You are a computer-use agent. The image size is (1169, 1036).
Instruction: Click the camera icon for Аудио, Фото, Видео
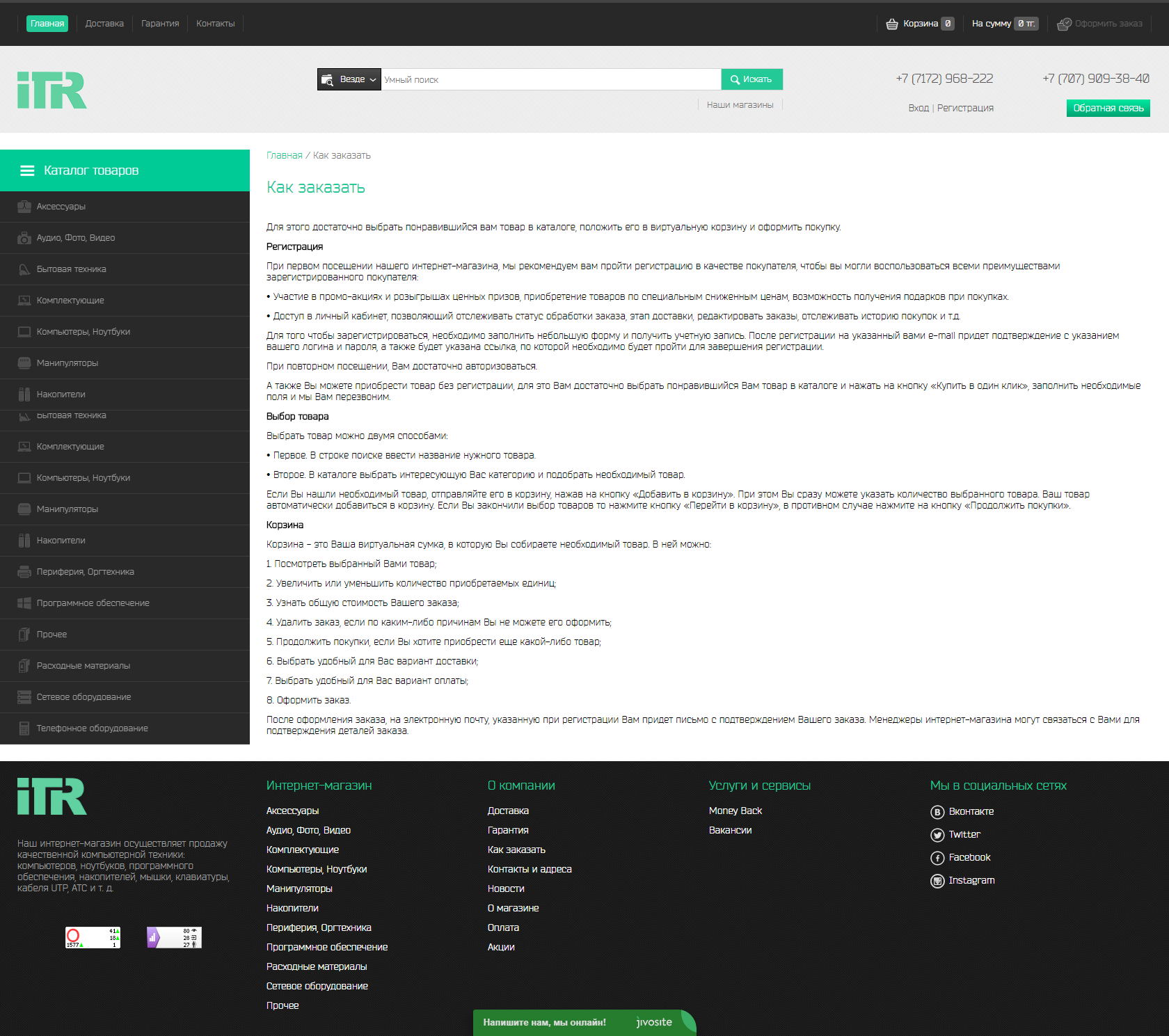(24, 238)
